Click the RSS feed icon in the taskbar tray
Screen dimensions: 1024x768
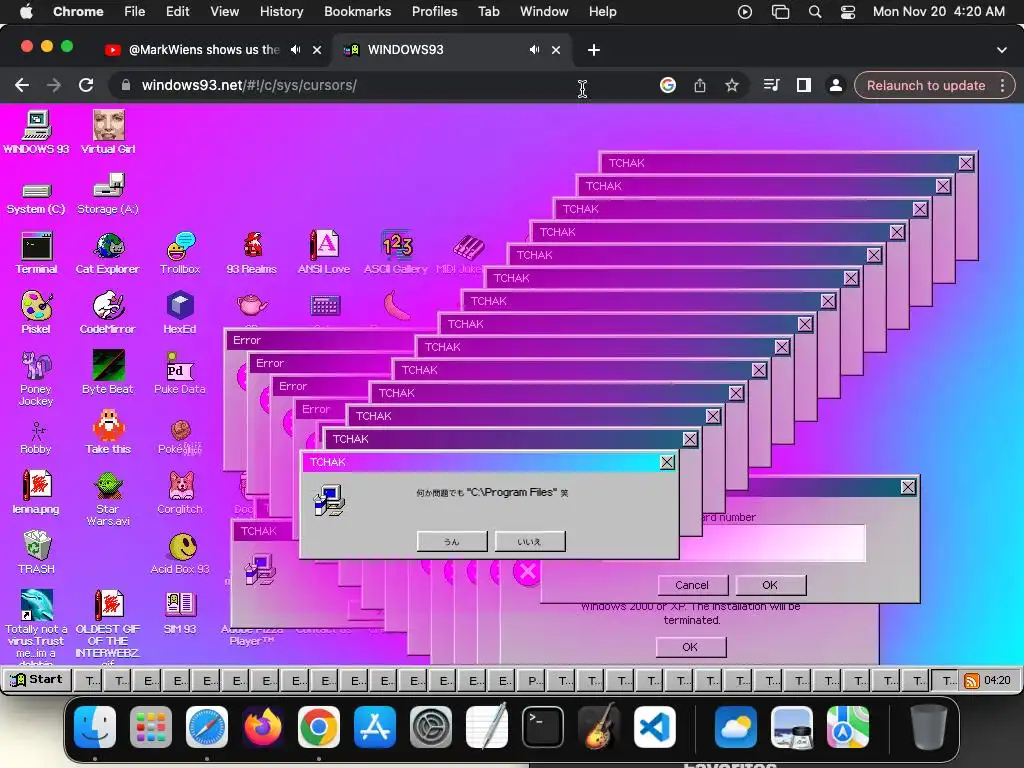click(972, 681)
